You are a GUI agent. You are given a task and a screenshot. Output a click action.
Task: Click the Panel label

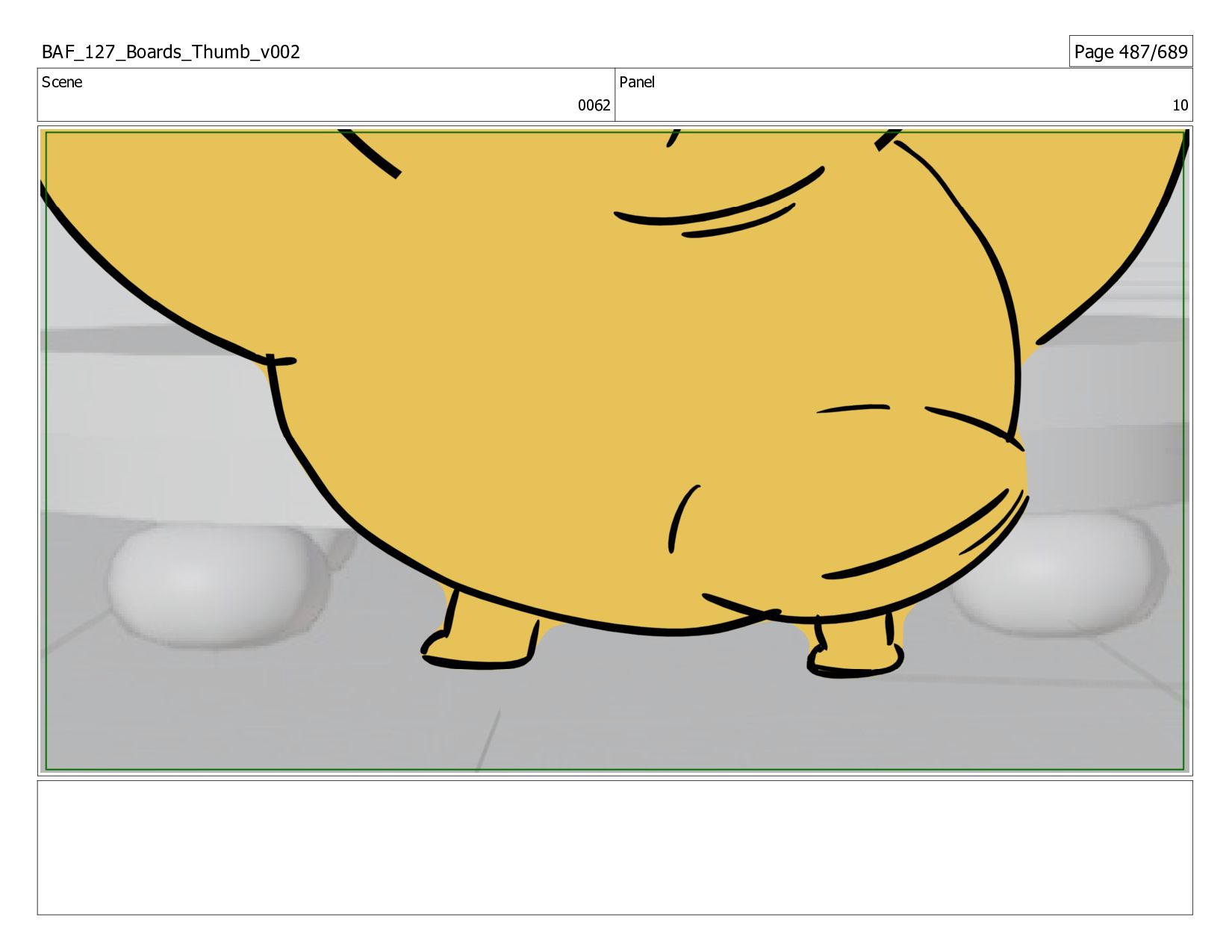(x=637, y=82)
